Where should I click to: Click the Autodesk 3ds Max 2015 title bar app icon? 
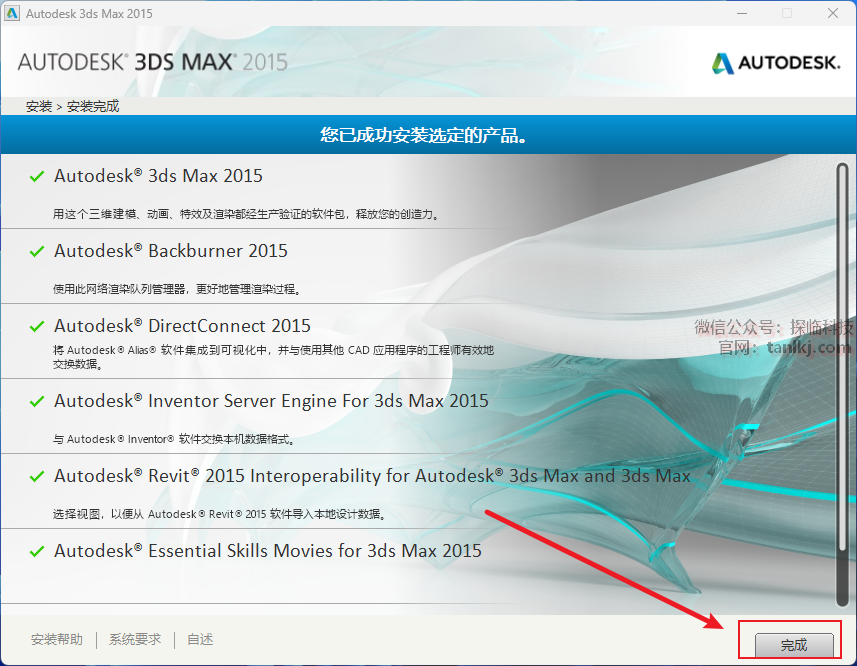(x=11, y=13)
